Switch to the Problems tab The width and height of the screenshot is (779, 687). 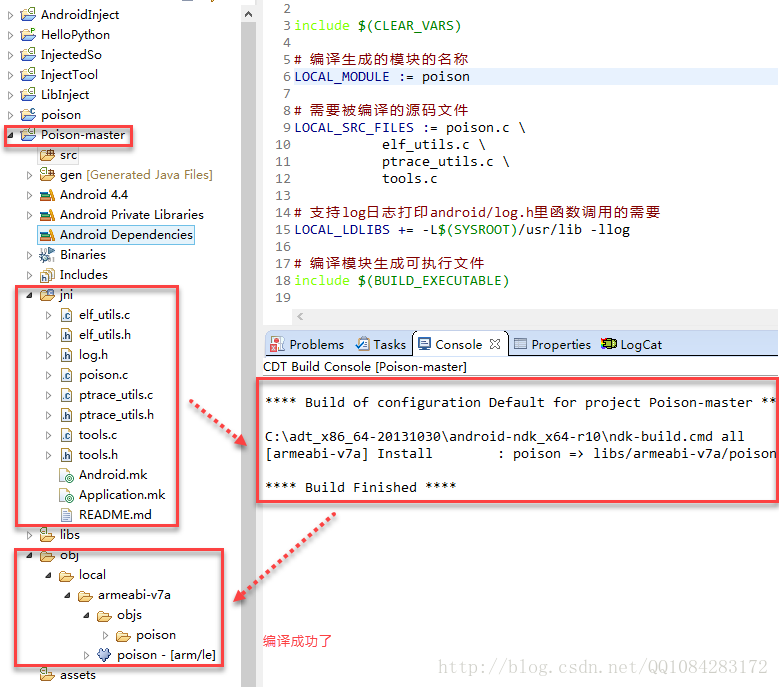tap(307, 344)
